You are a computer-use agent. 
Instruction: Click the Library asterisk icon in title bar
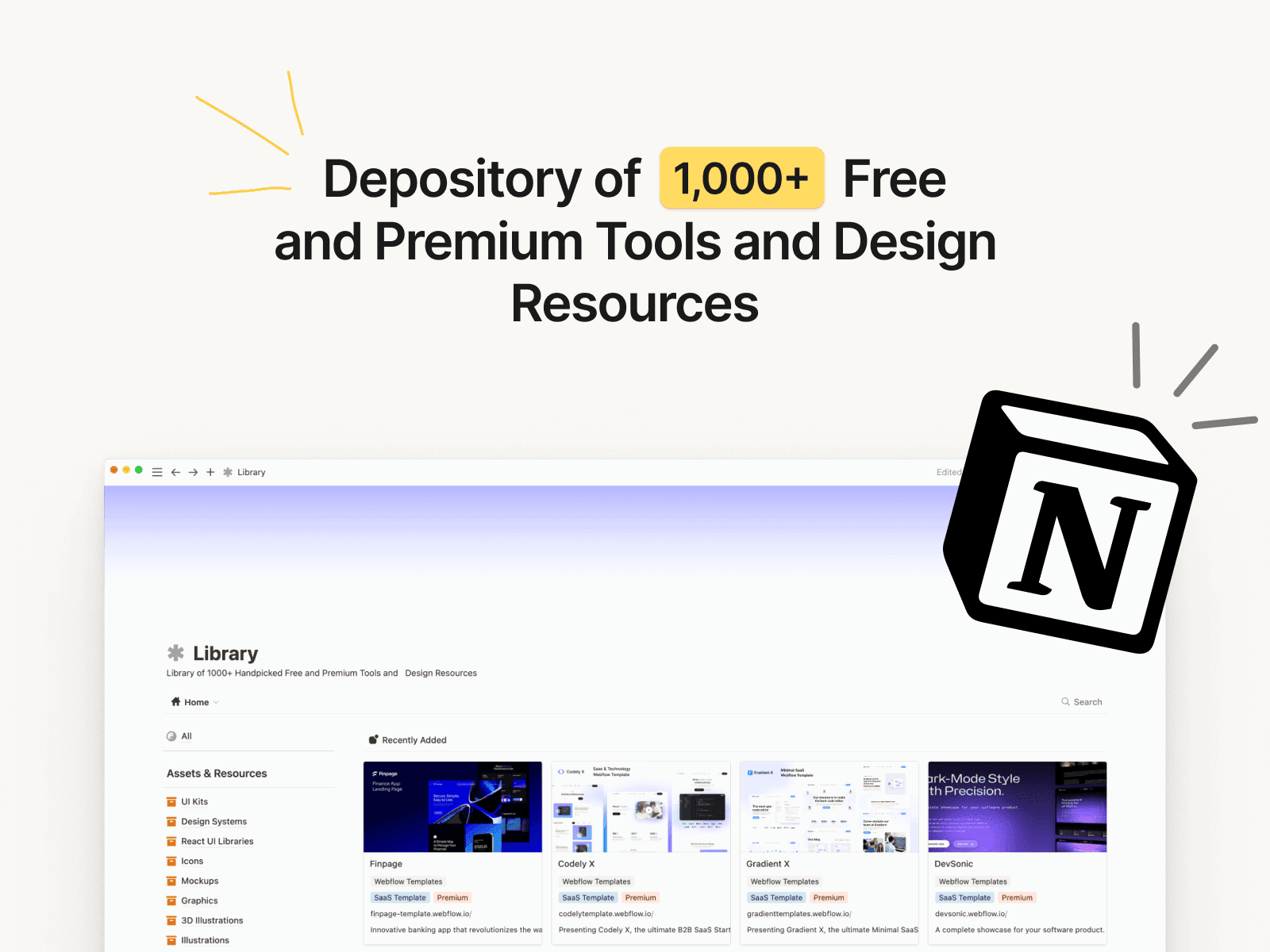(x=228, y=472)
